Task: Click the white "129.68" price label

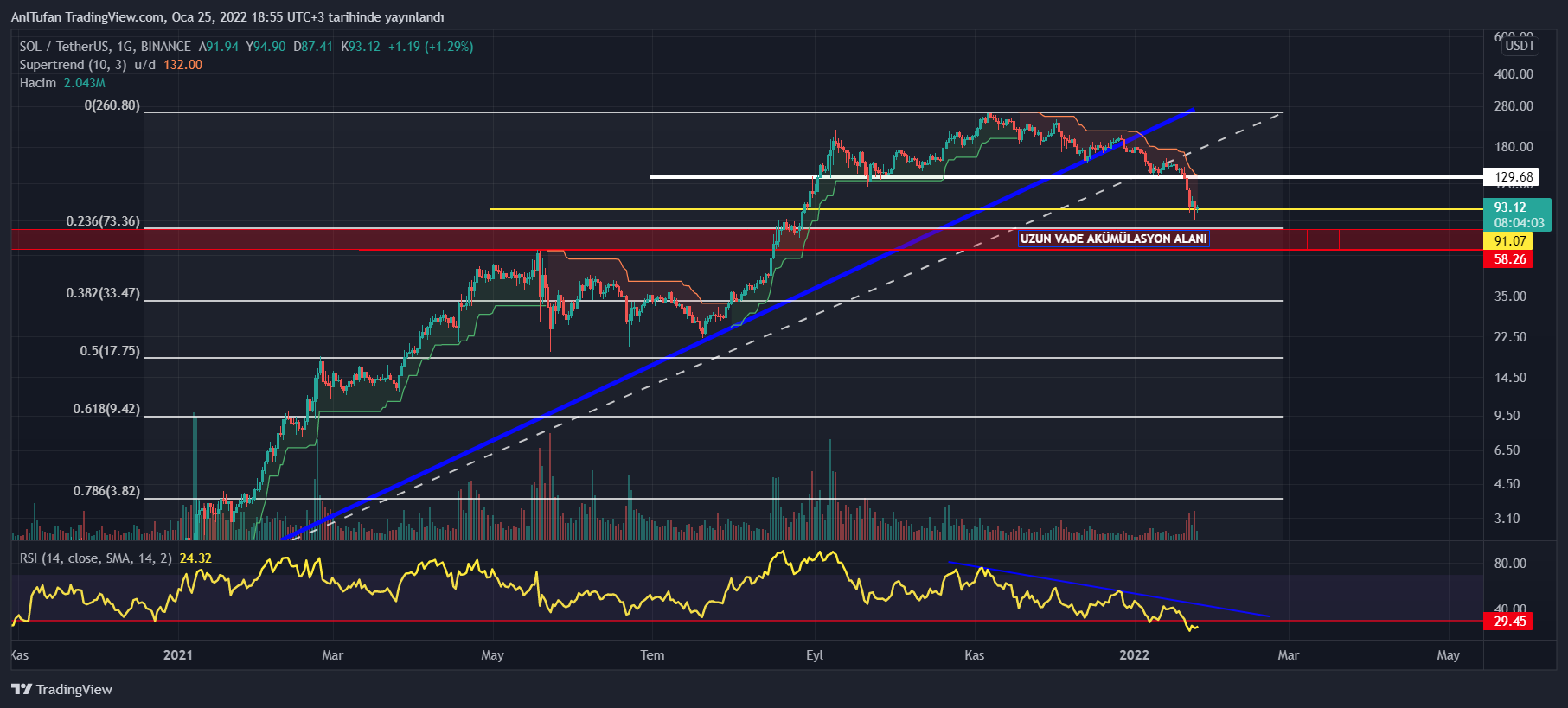Action: (x=1514, y=177)
